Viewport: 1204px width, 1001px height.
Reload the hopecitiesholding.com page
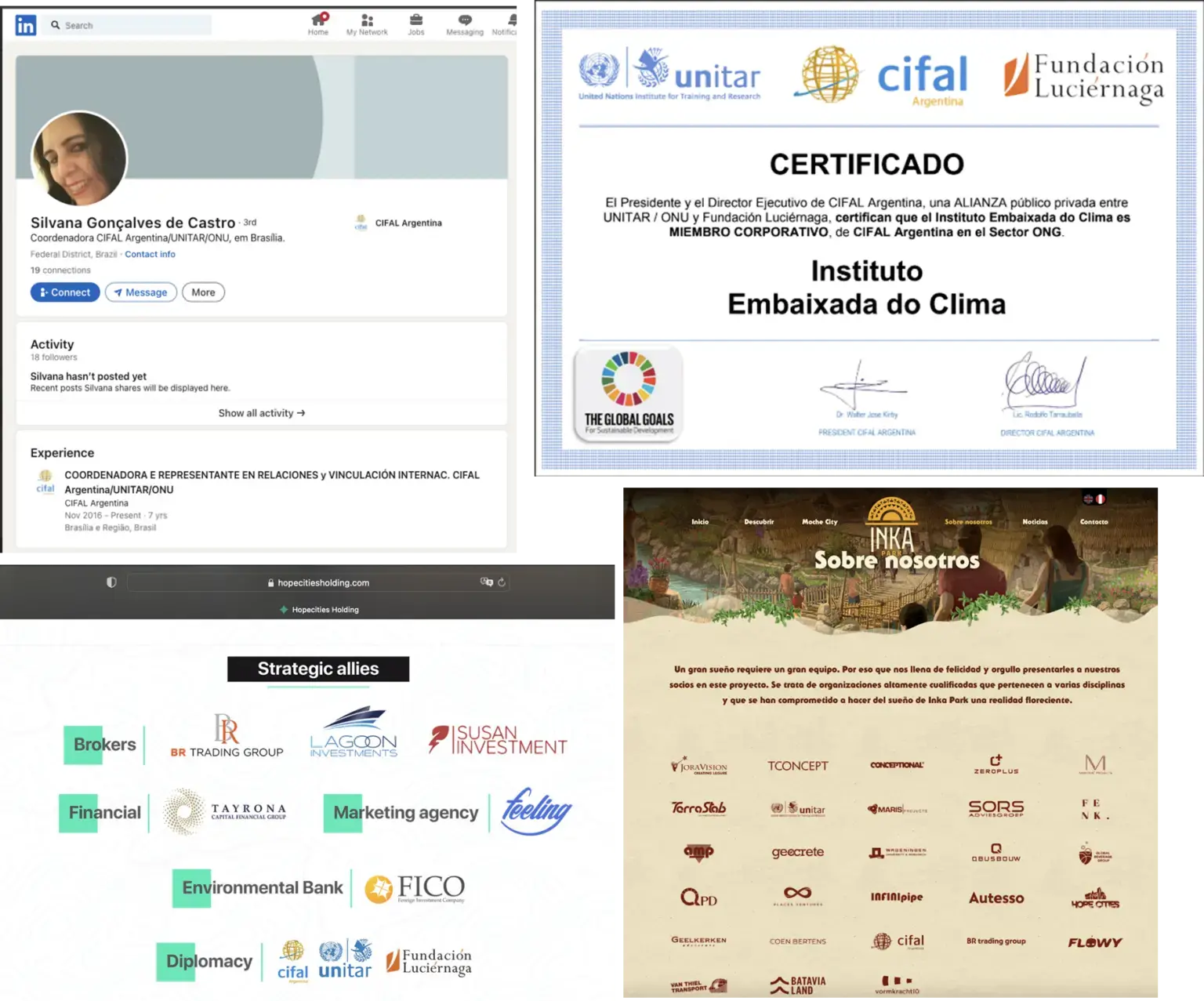pyautogui.click(x=502, y=582)
